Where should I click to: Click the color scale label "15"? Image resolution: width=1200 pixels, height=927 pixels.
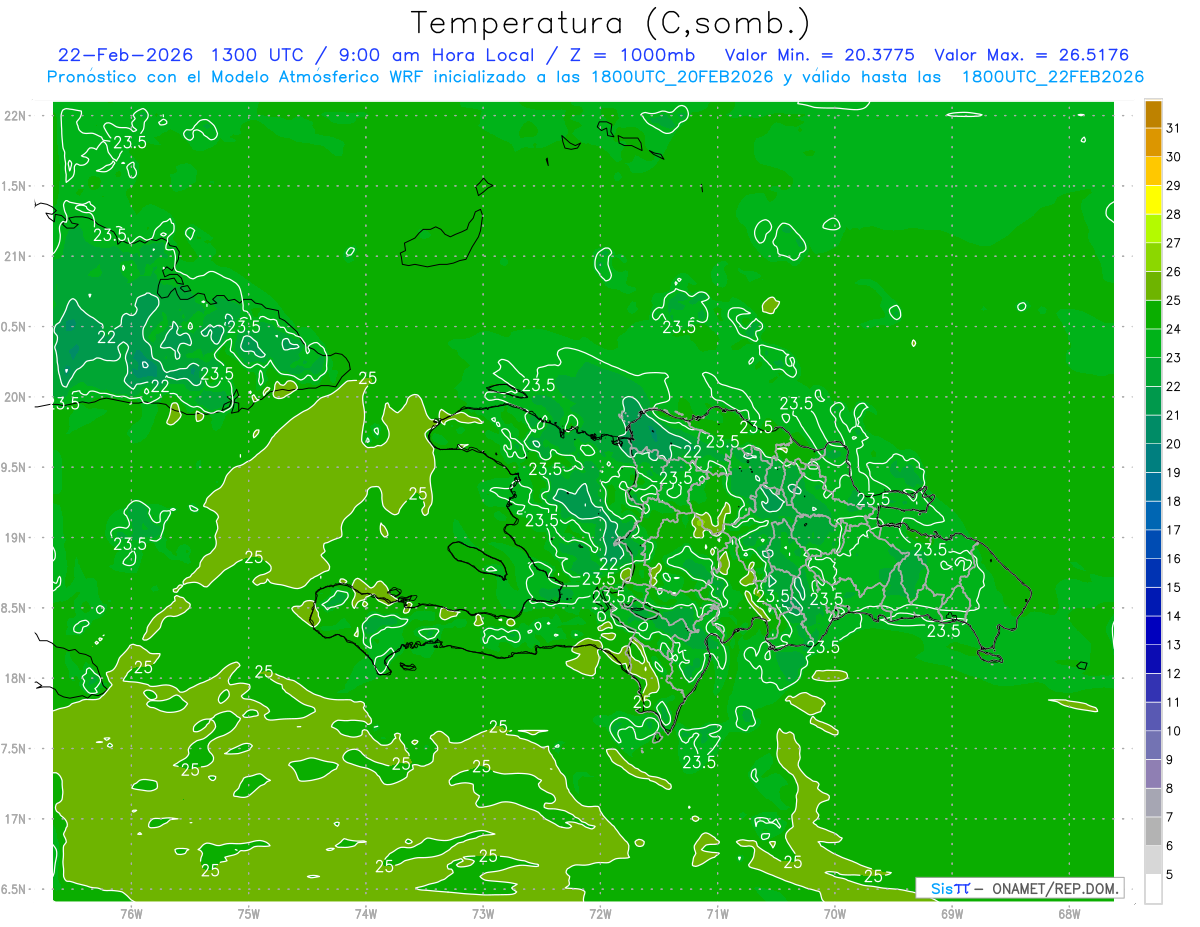pos(1174,587)
